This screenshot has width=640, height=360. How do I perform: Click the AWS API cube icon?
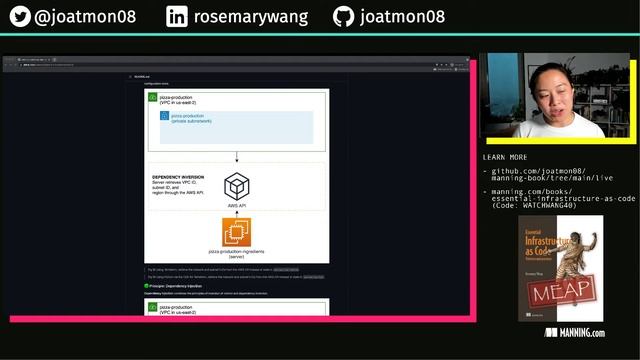237,187
